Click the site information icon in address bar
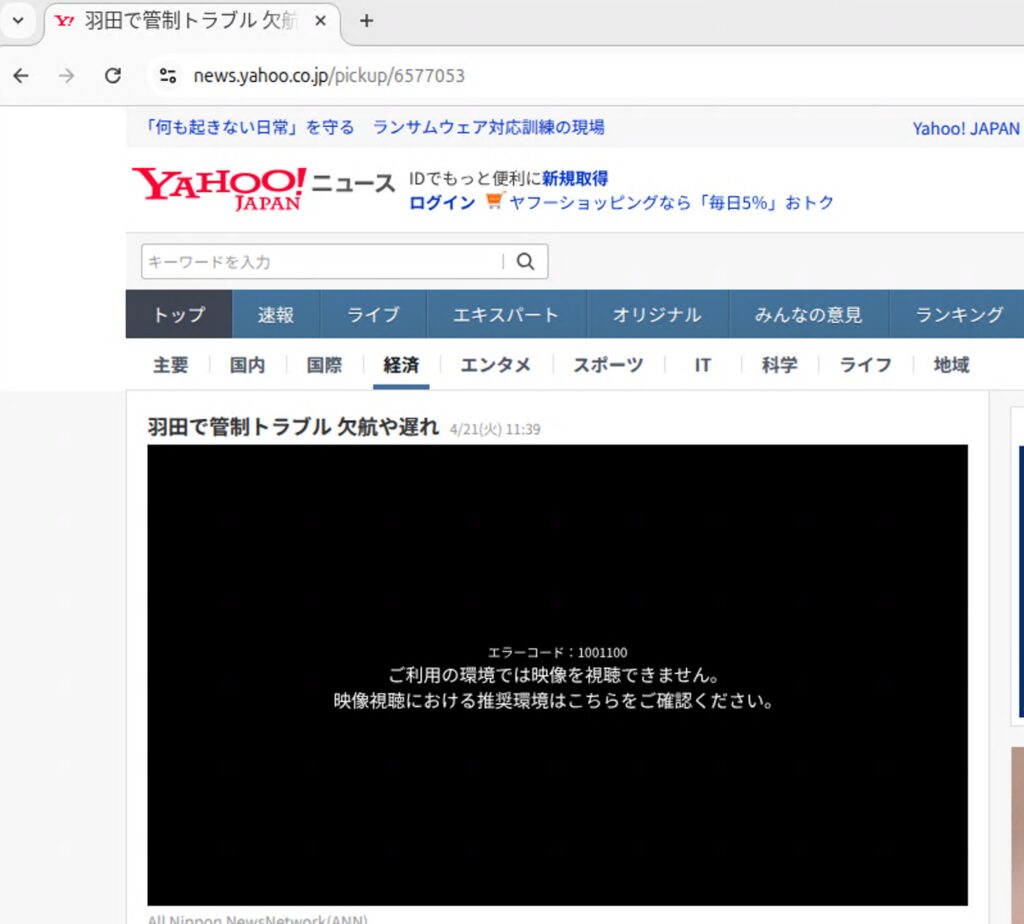Viewport: 1024px width, 924px height. pyautogui.click(x=168, y=76)
